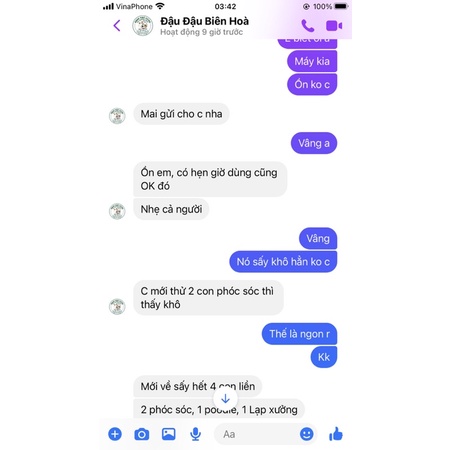The width and height of the screenshot is (450, 450).
Task: Tap the back arrow to leave chat
Action: click(x=117, y=26)
